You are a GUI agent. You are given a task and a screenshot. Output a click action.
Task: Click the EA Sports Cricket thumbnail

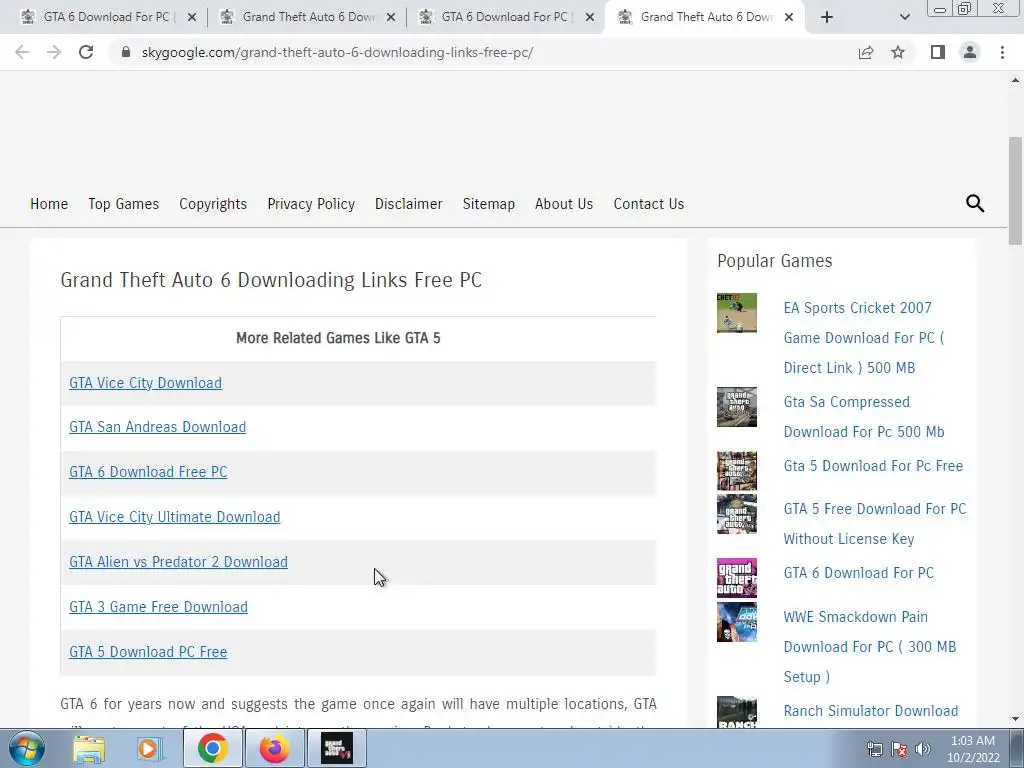click(x=737, y=313)
